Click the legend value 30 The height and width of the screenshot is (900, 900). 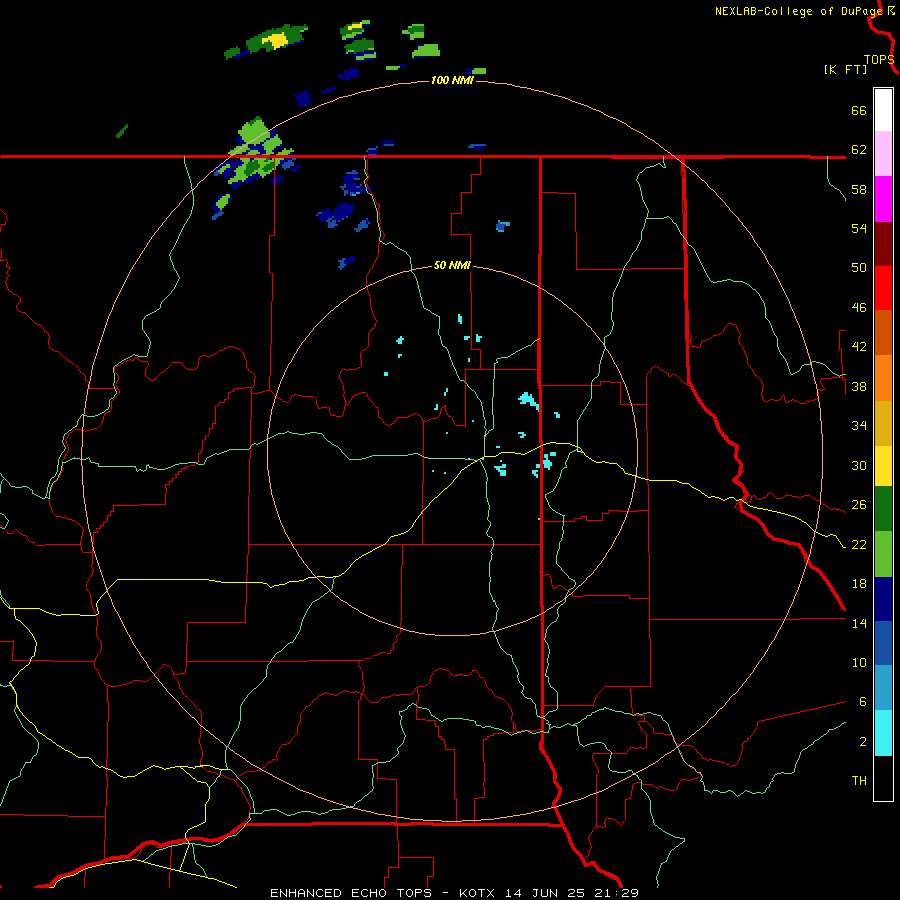click(x=859, y=465)
